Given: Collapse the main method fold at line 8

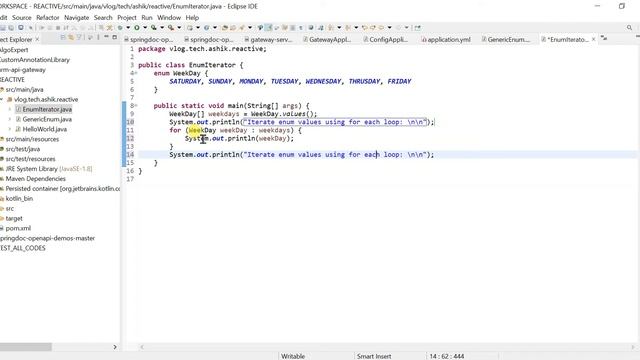Looking at the screenshot, I should 136,106.
